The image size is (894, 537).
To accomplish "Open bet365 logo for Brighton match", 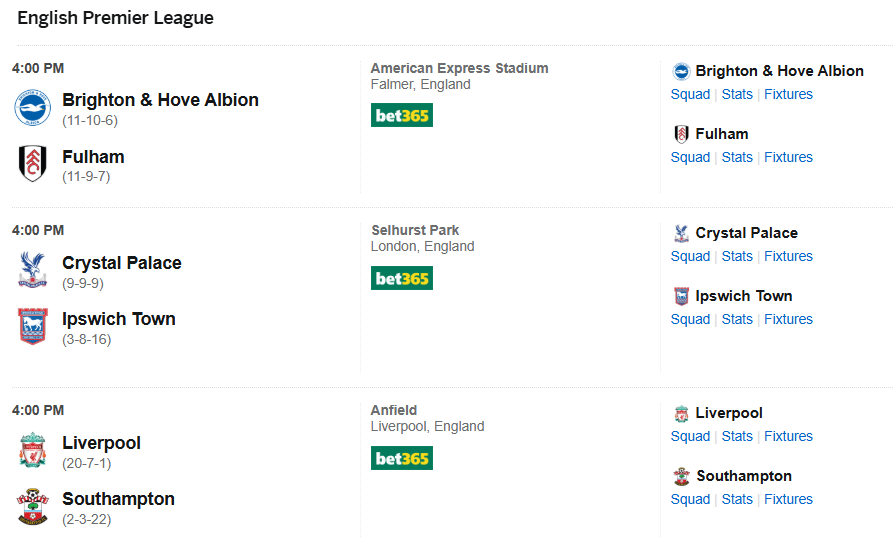I will tap(401, 115).
